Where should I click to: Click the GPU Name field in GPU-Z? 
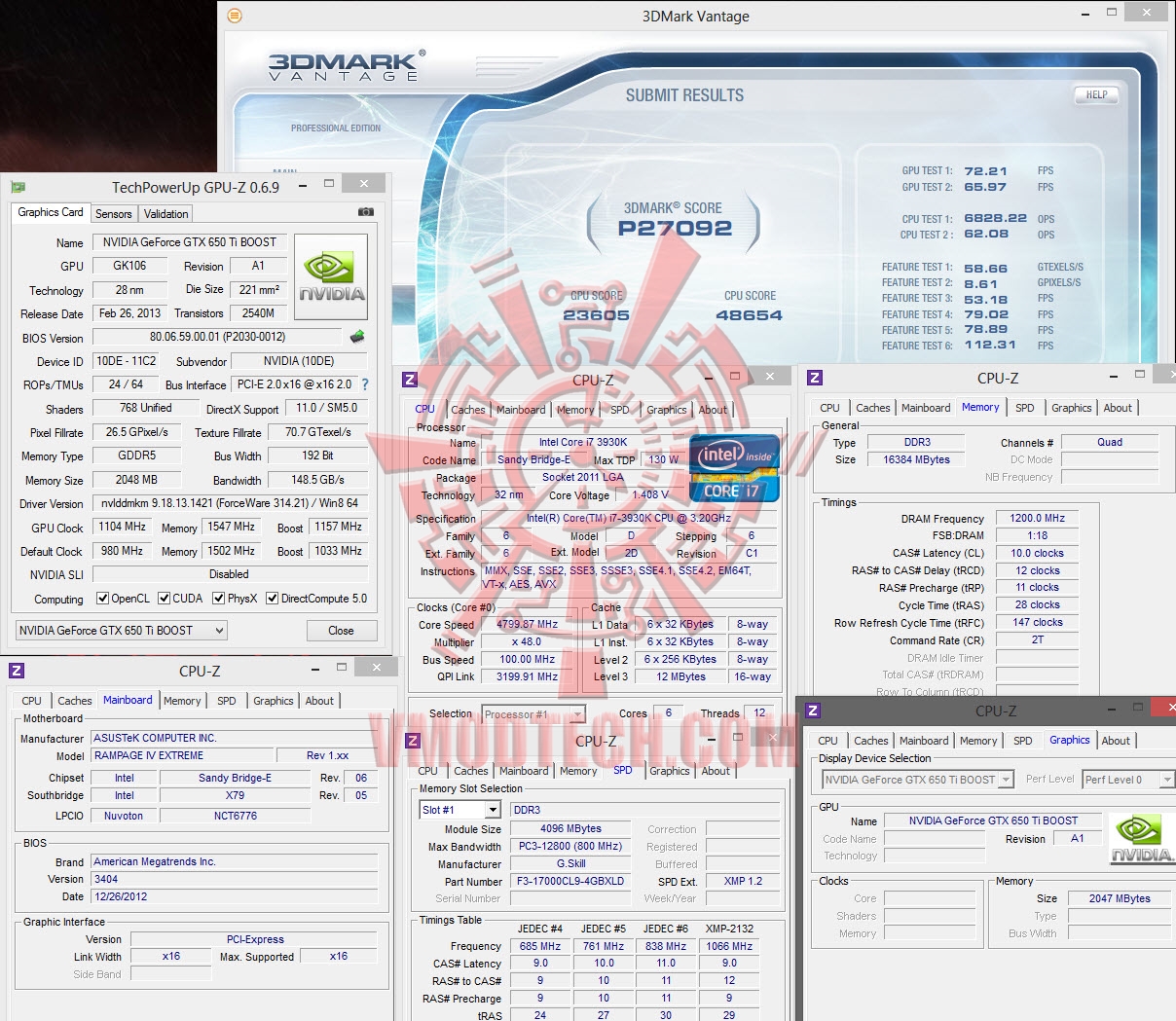pos(191,242)
